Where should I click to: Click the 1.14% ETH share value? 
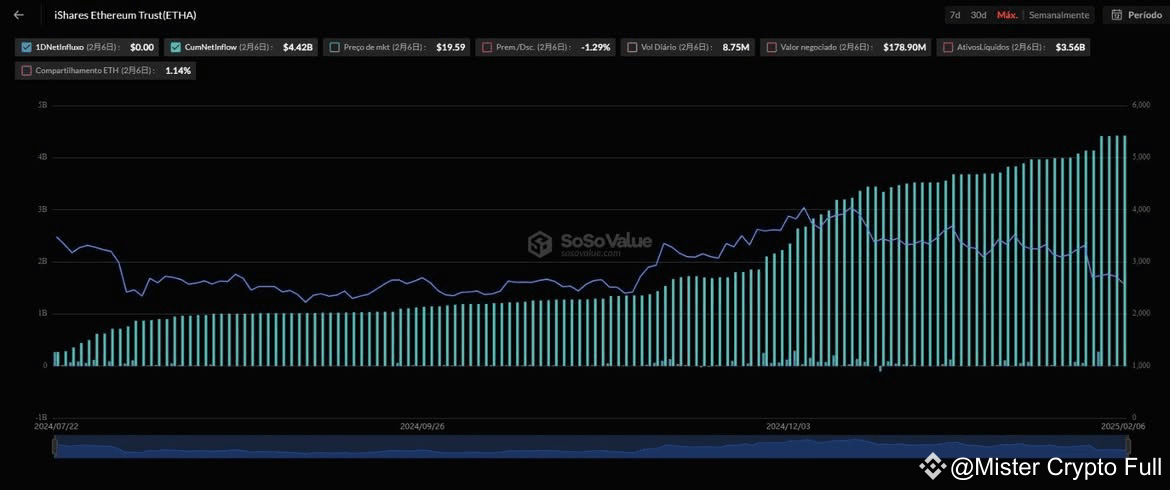pos(178,71)
